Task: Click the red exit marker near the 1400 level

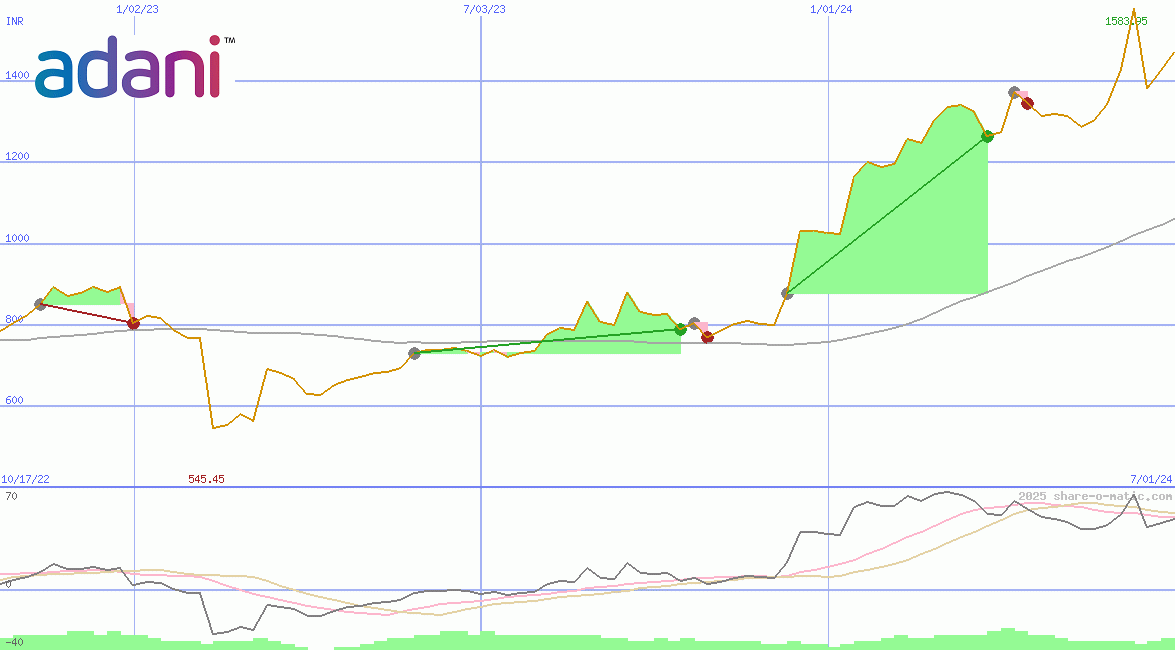Action: (x=1027, y=103)
